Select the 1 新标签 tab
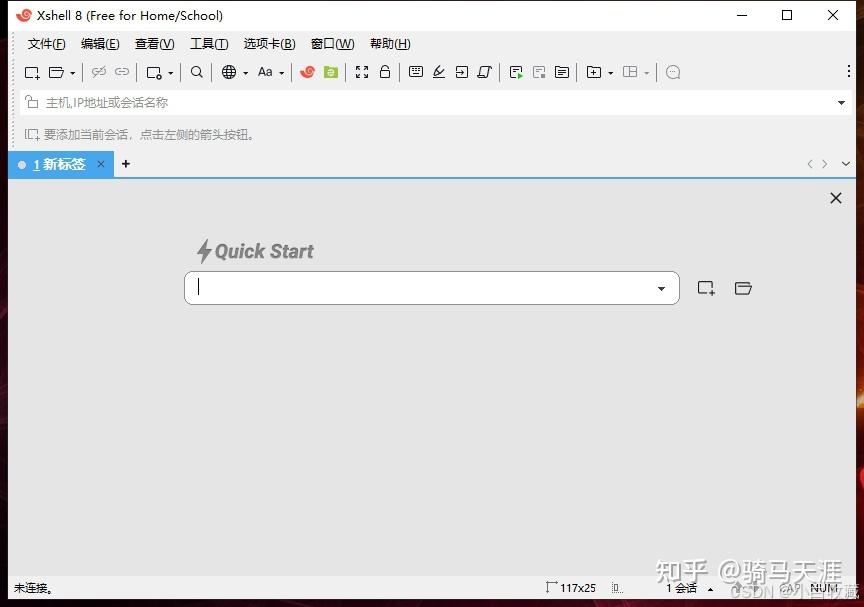 coord(60,164)
